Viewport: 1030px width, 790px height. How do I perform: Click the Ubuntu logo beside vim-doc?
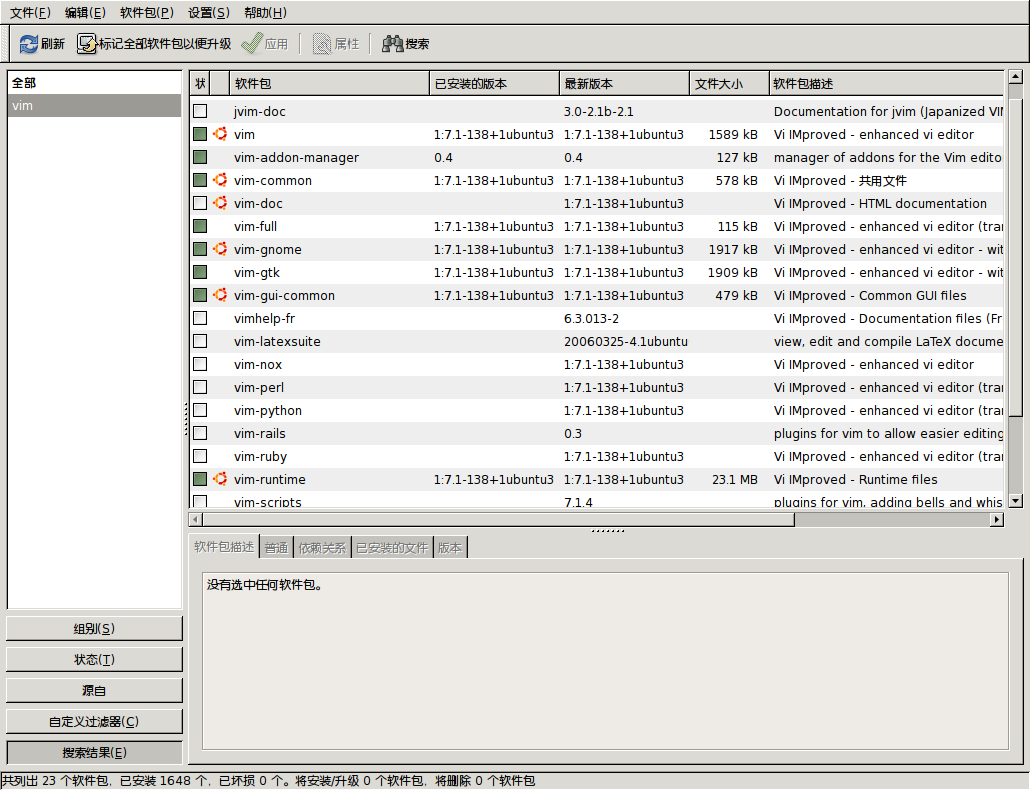click(x=220, y=203)
